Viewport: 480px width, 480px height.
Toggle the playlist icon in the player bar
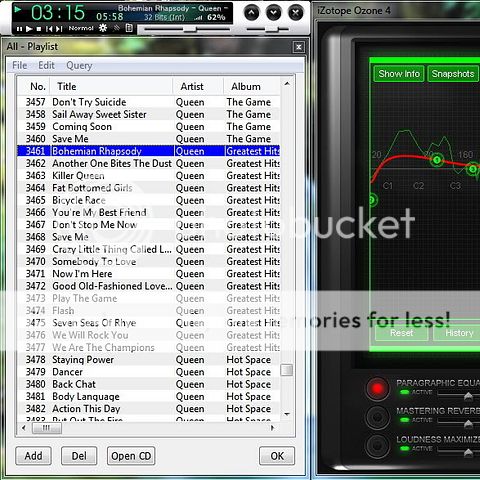point(129,28)
